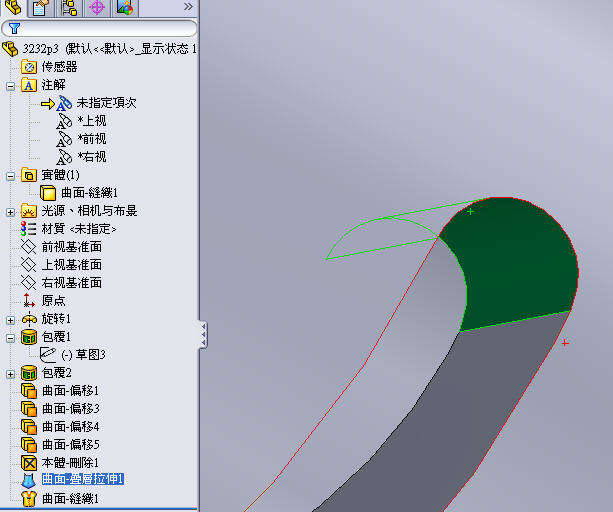
Task: Open the DisplayManager tab
Action: coord(125,7)
